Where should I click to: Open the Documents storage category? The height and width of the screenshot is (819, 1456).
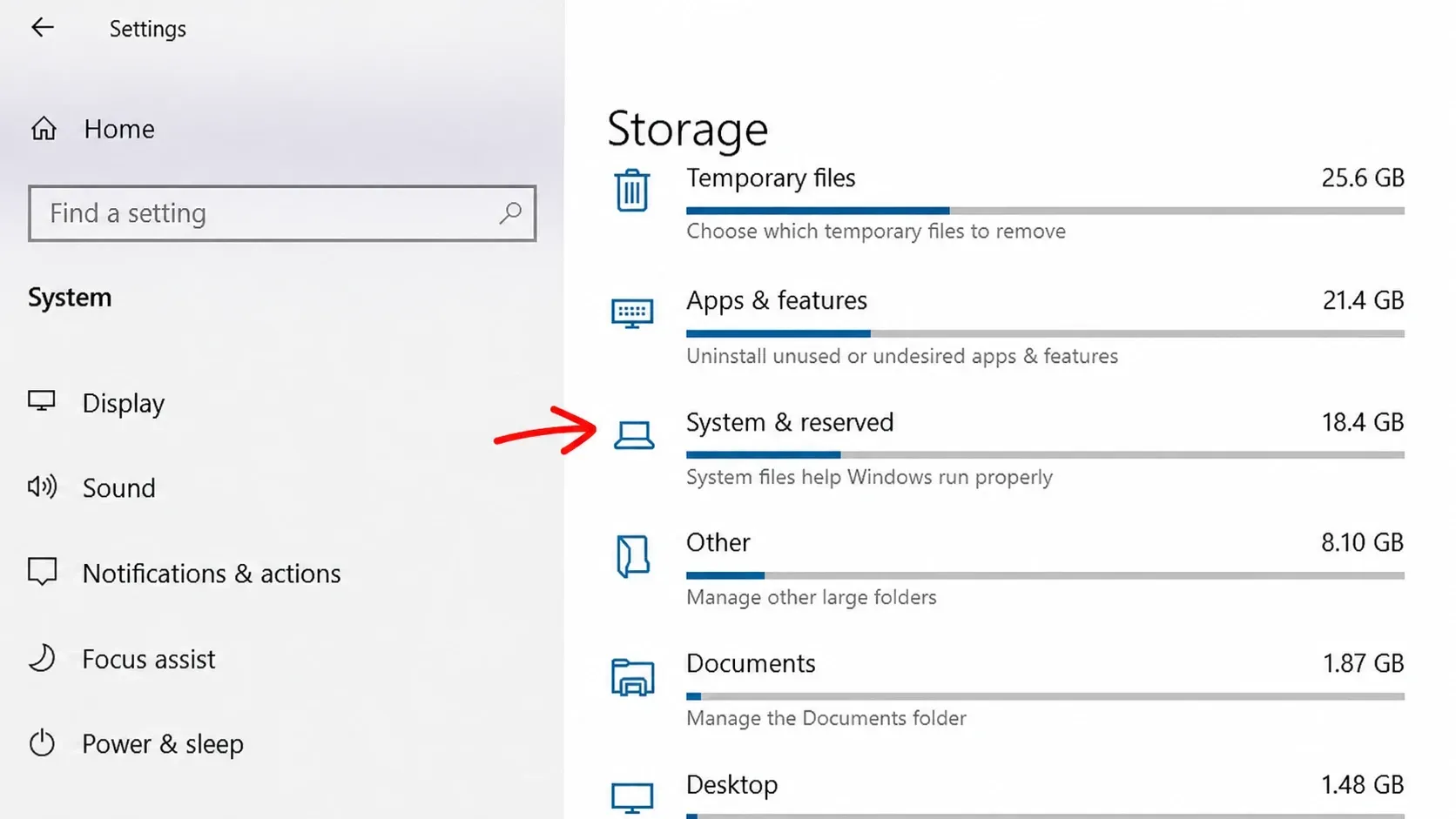click(x=1008, y=690)
